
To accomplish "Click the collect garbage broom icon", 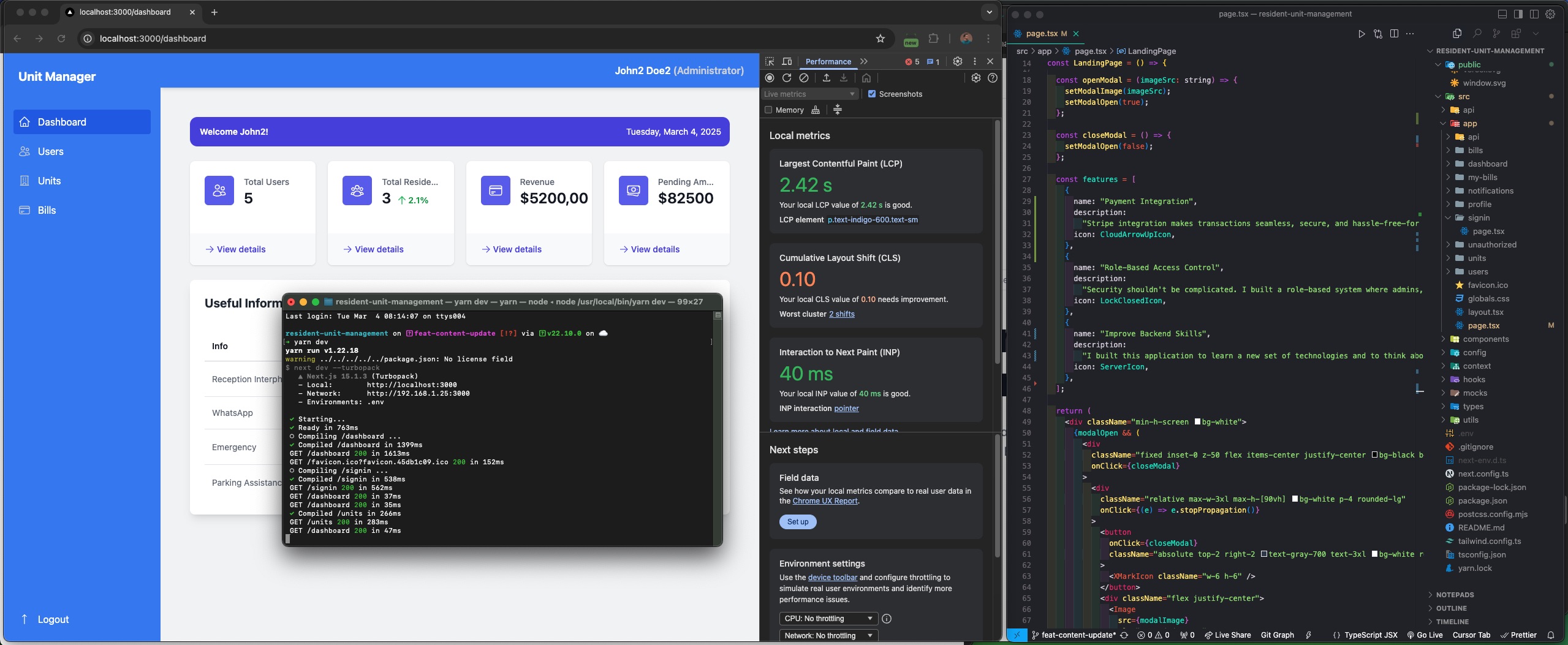I will click(816, 110).
